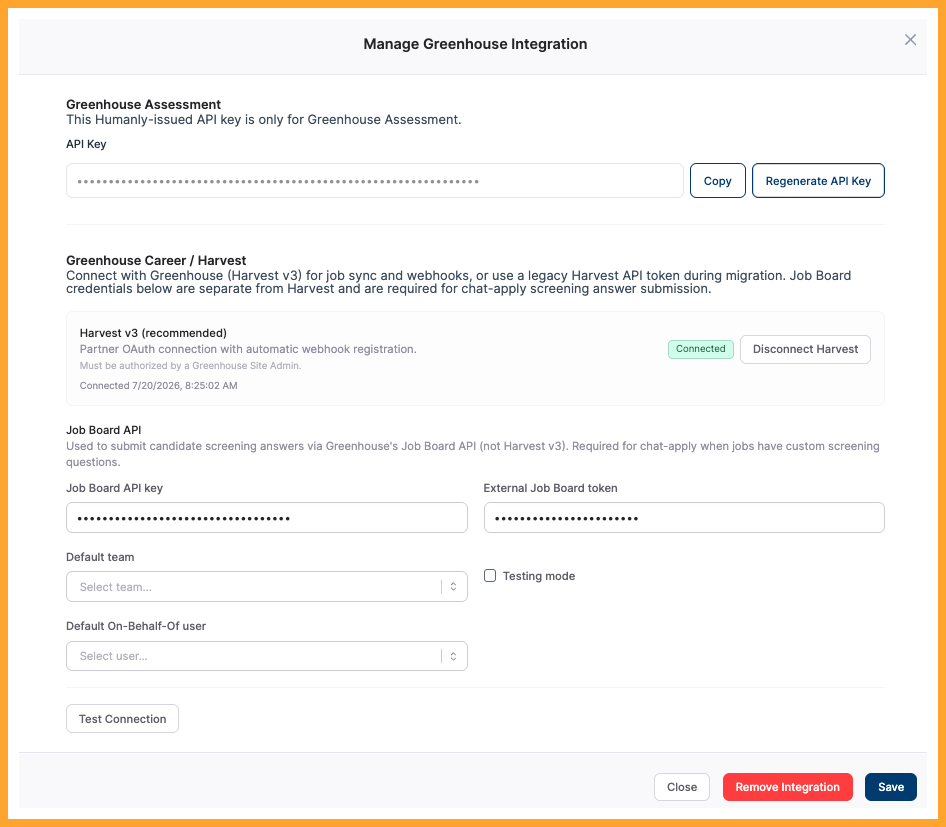The image size is (946, 827).
Task: Focus the masked API Key field
Action: click(x=374, y=180)
